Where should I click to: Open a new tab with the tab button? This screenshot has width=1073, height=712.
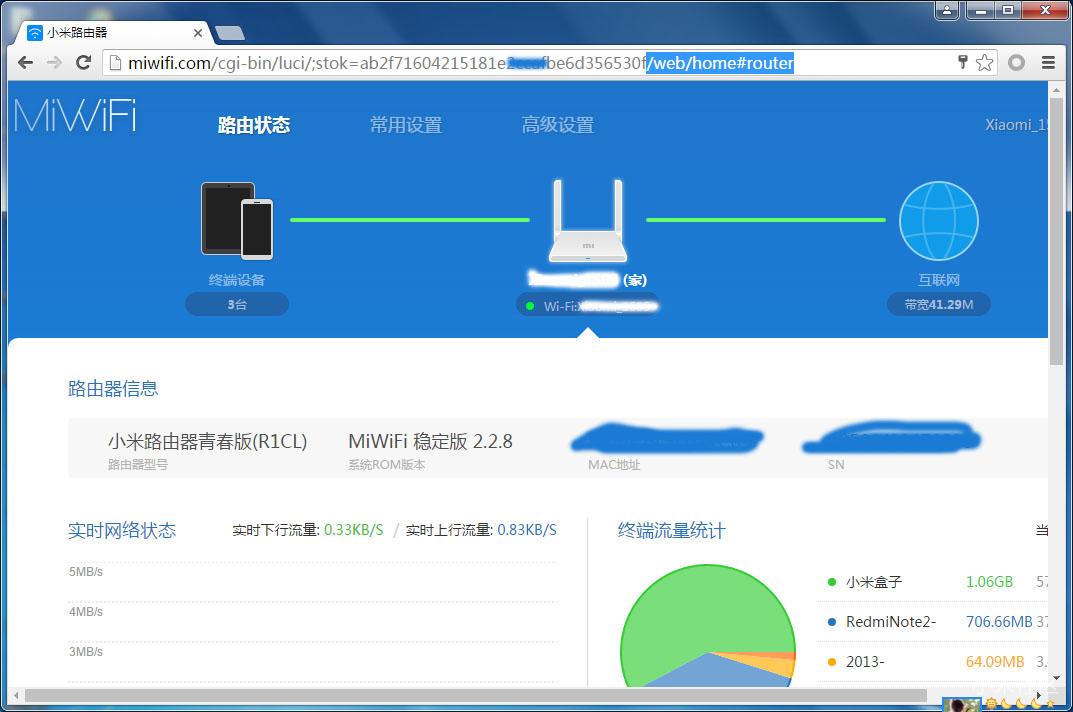pos(229,33)
